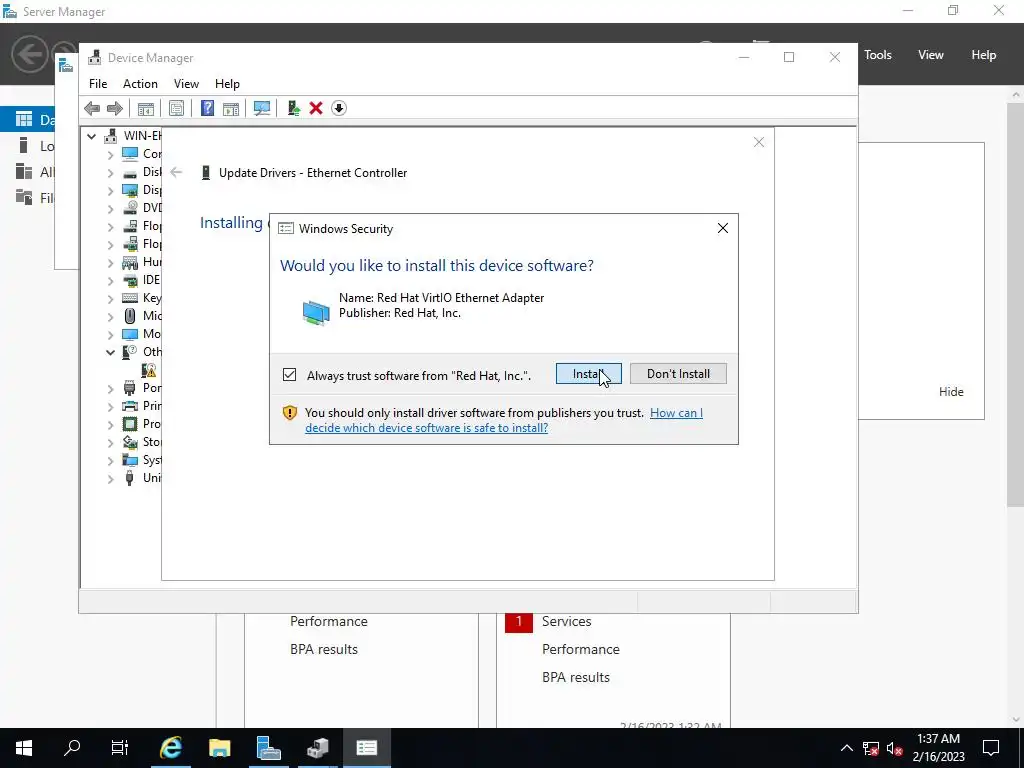This screenshot has width=1024, height=768.
Task: Click All Servers icon in Server Manager sidebar
Action: click(24, 171)
